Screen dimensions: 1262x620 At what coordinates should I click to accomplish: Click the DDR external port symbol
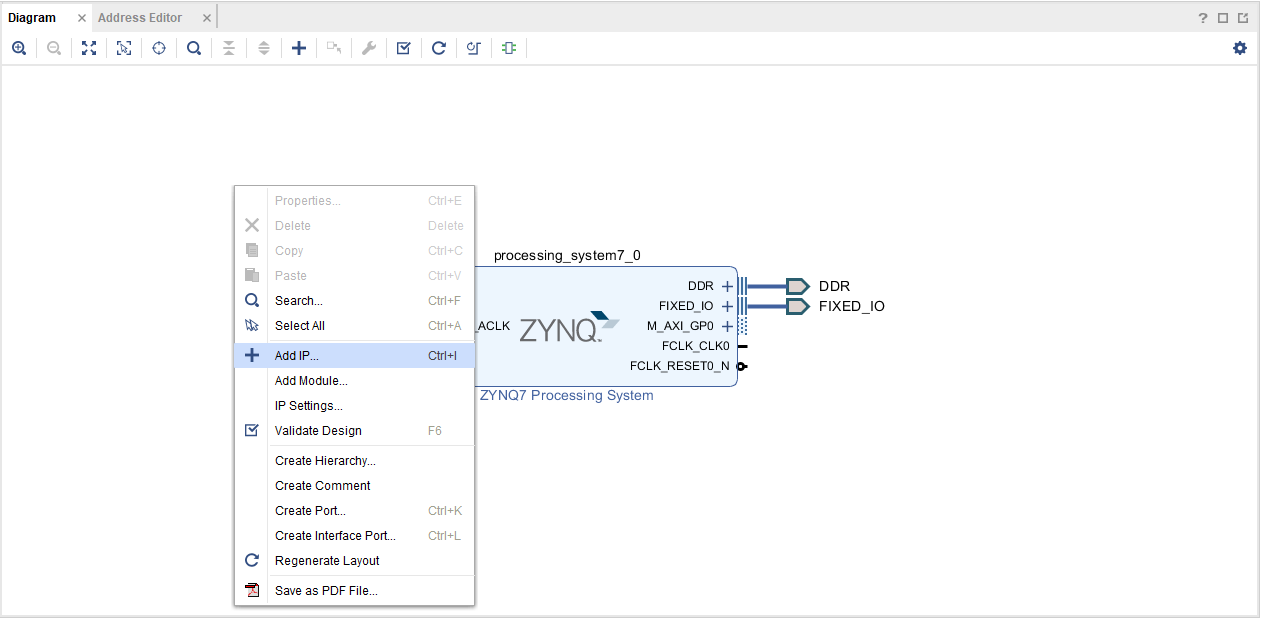(797, 287)
